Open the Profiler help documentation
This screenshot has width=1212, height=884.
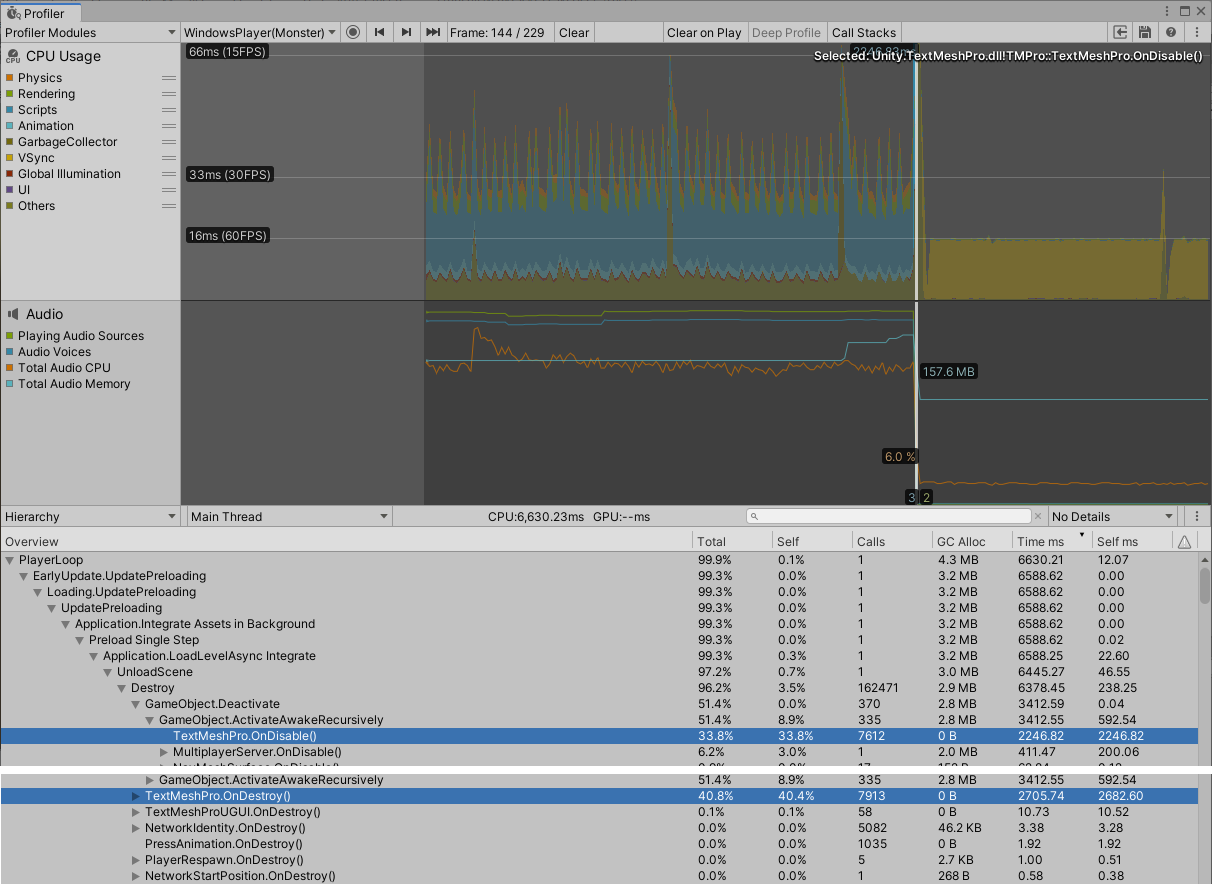tap(1170, 32)
